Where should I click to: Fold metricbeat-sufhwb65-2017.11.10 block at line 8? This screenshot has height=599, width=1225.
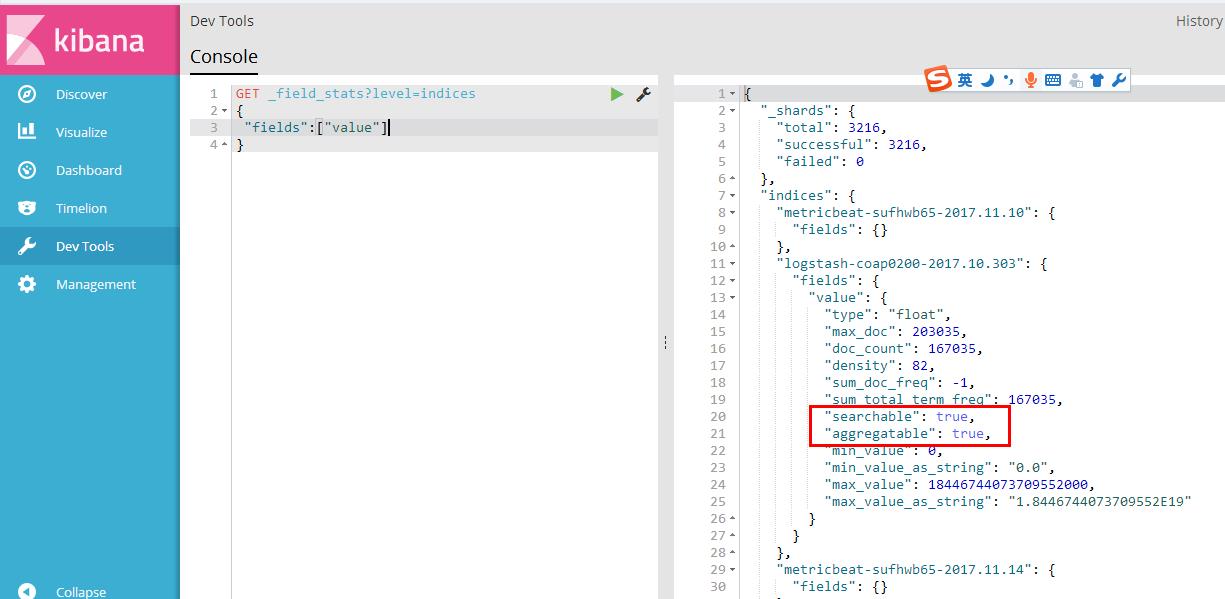click(733, 213)
